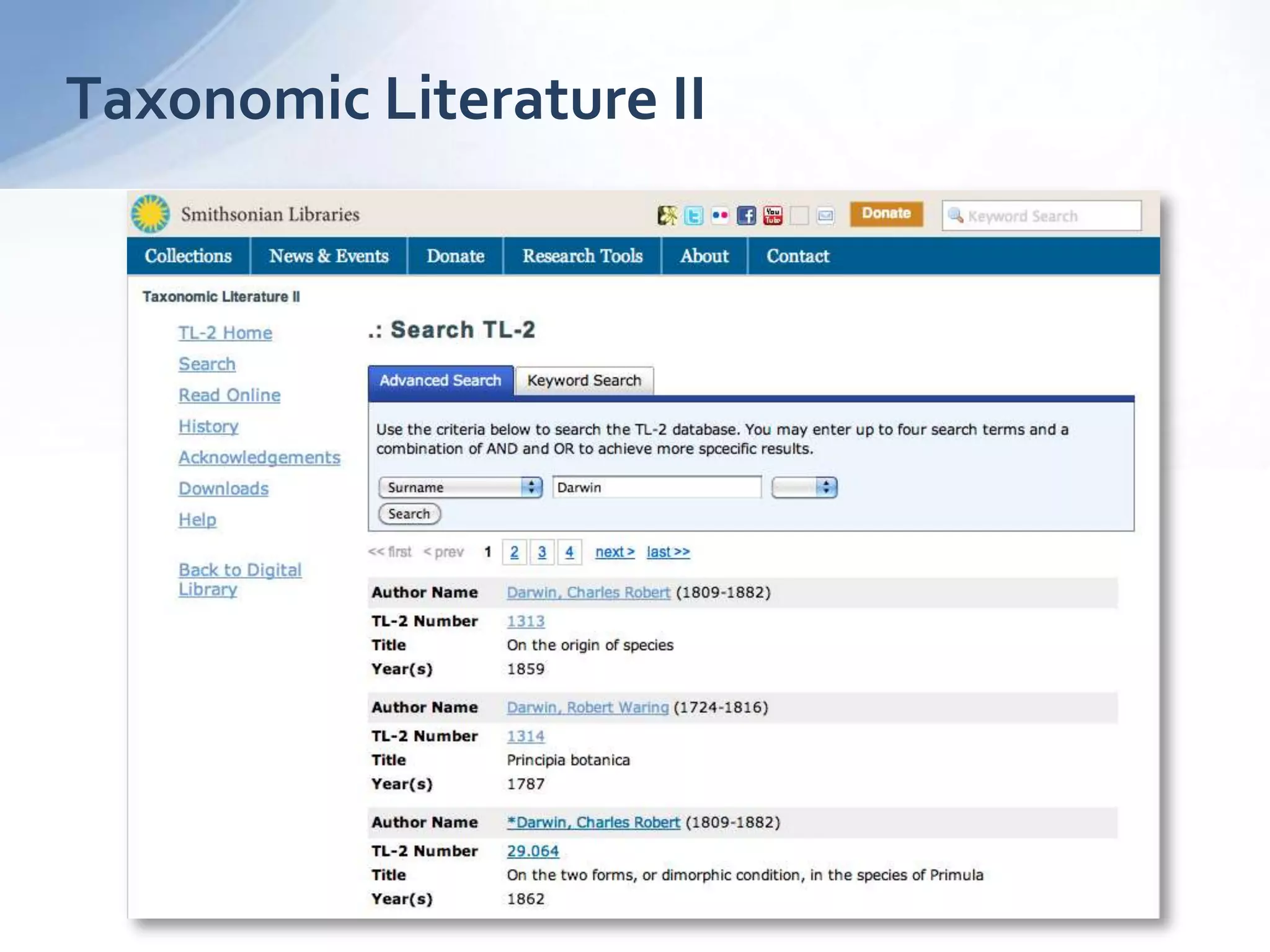Open TL-2 number 1313

click(526, 621)
